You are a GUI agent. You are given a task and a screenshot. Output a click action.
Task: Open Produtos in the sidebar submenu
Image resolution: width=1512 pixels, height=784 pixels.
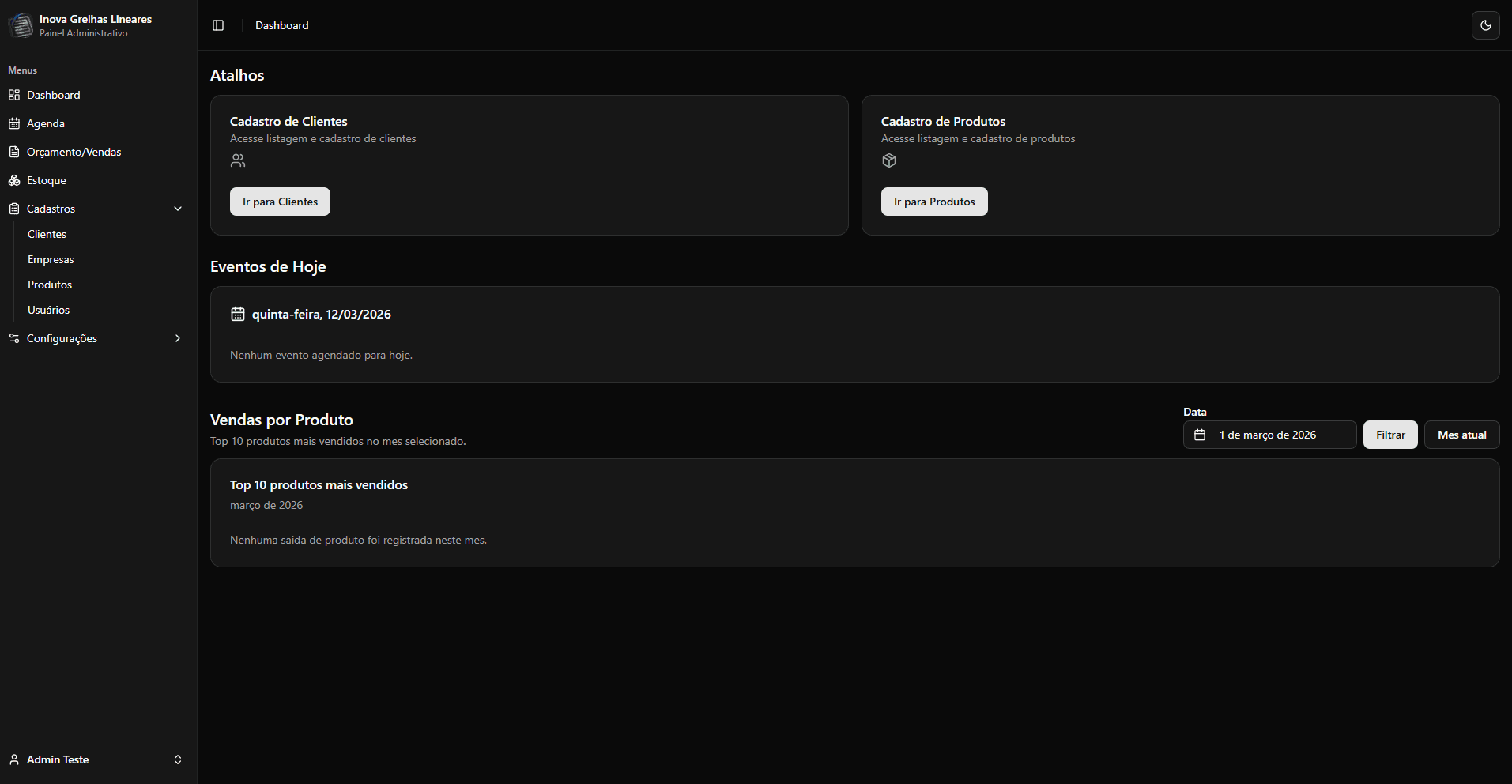50,285
